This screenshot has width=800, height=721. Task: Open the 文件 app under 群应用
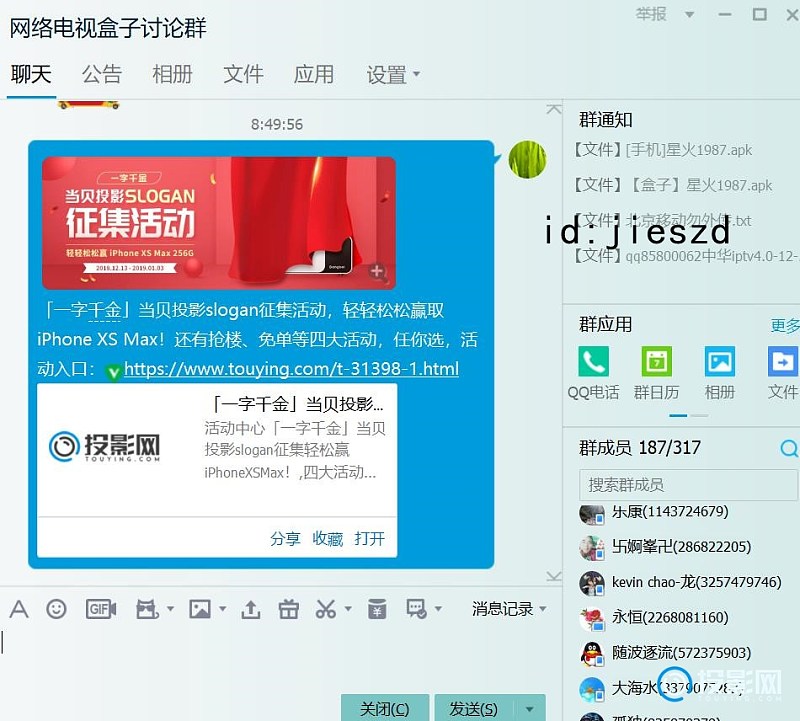click(x=783, y=361)
